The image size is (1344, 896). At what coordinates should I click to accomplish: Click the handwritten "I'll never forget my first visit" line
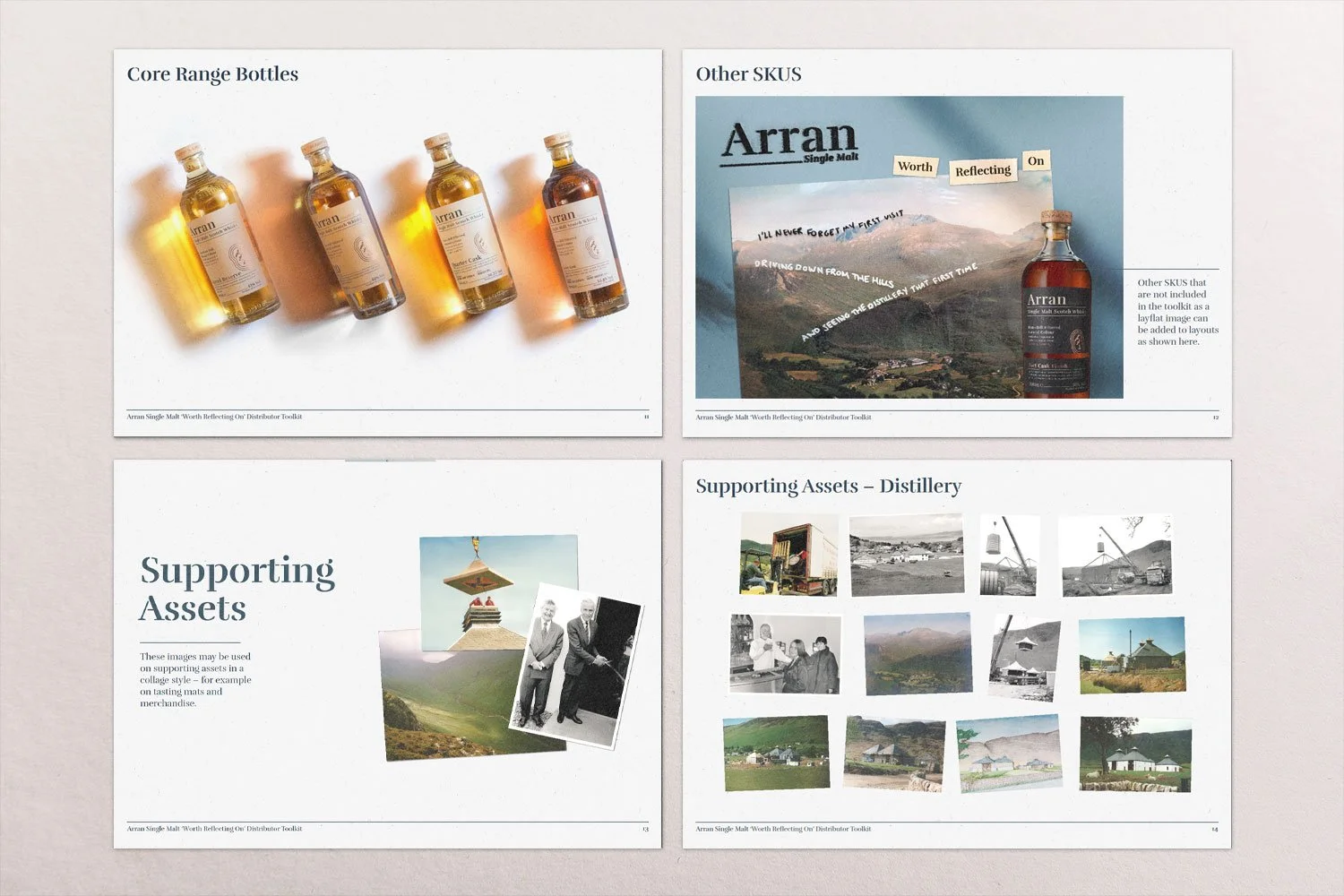(x=831, y=225)
